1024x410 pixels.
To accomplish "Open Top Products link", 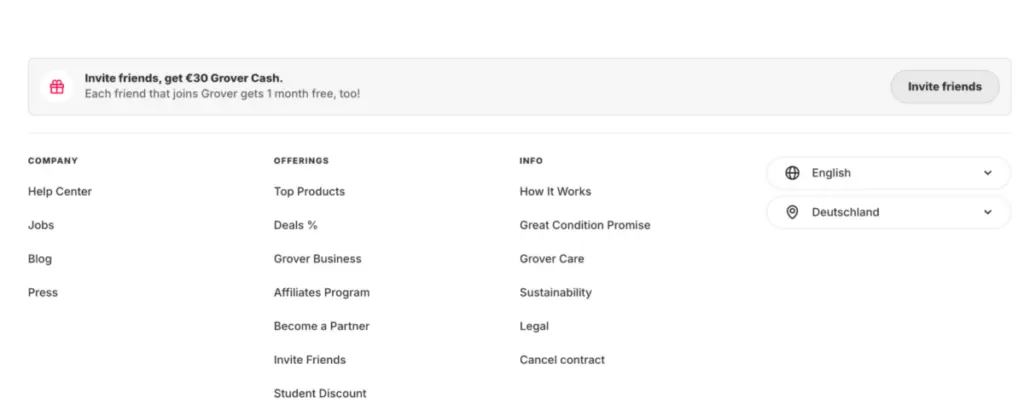I will click(309, 192).
